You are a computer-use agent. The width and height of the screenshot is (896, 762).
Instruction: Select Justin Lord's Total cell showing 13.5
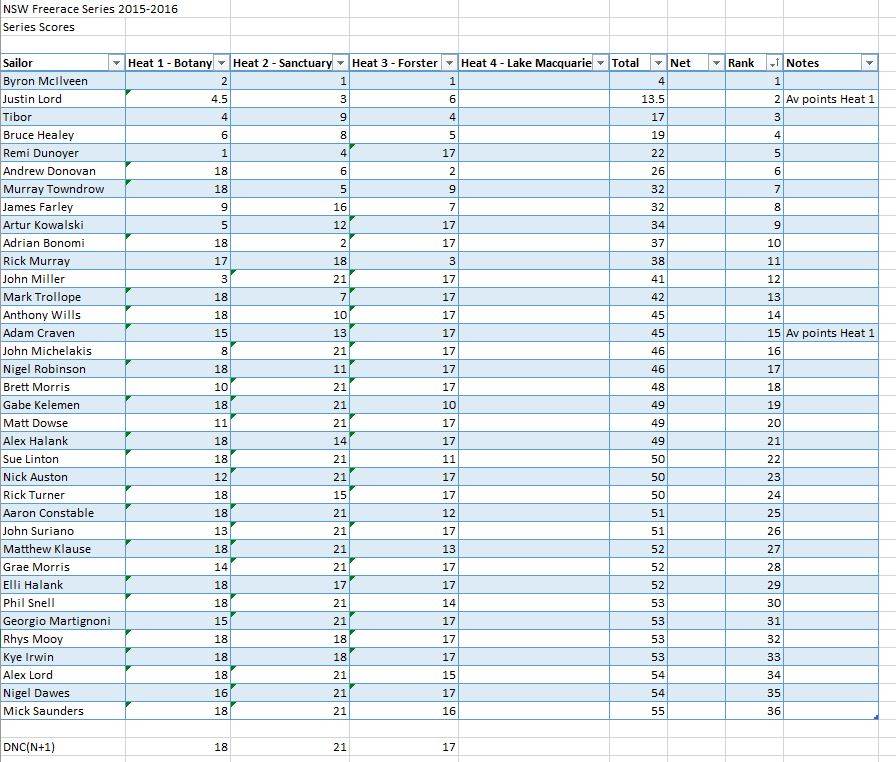[638, 99]
